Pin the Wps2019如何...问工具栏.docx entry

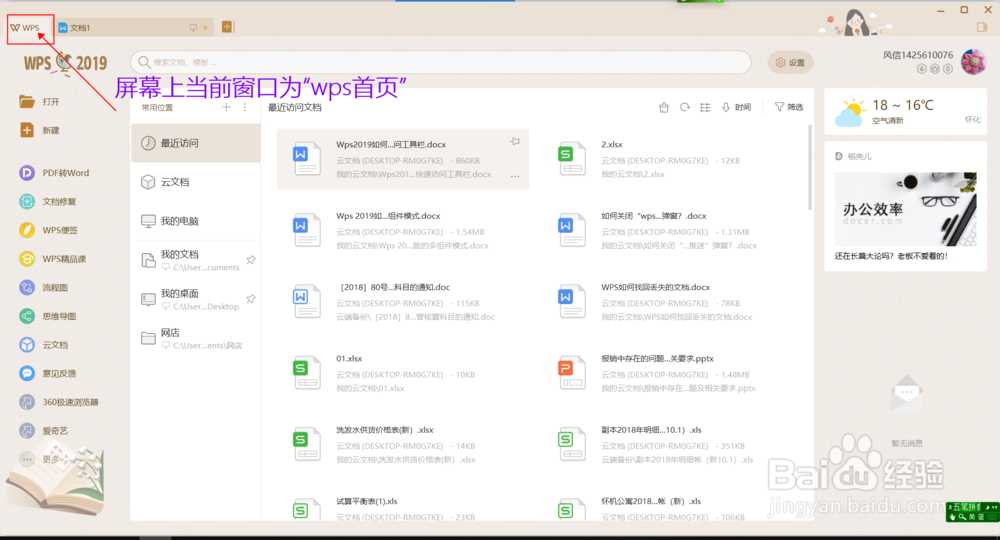tap(515, 142)
